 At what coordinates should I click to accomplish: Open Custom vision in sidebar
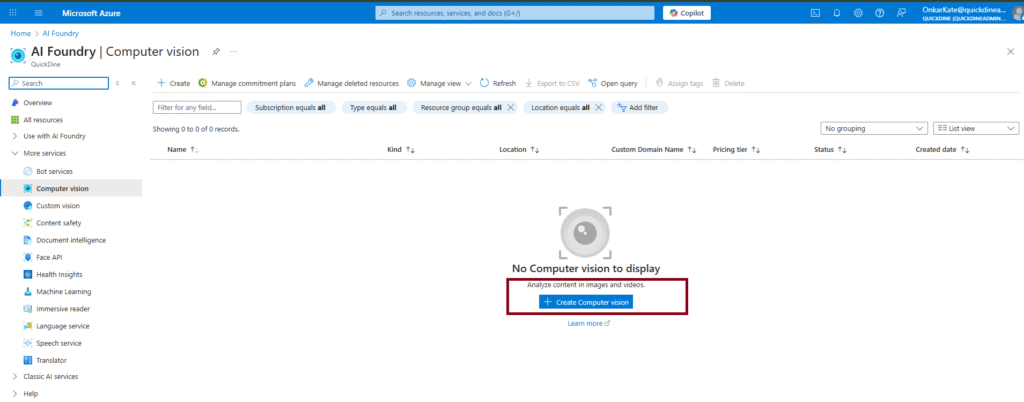[58, 206]
